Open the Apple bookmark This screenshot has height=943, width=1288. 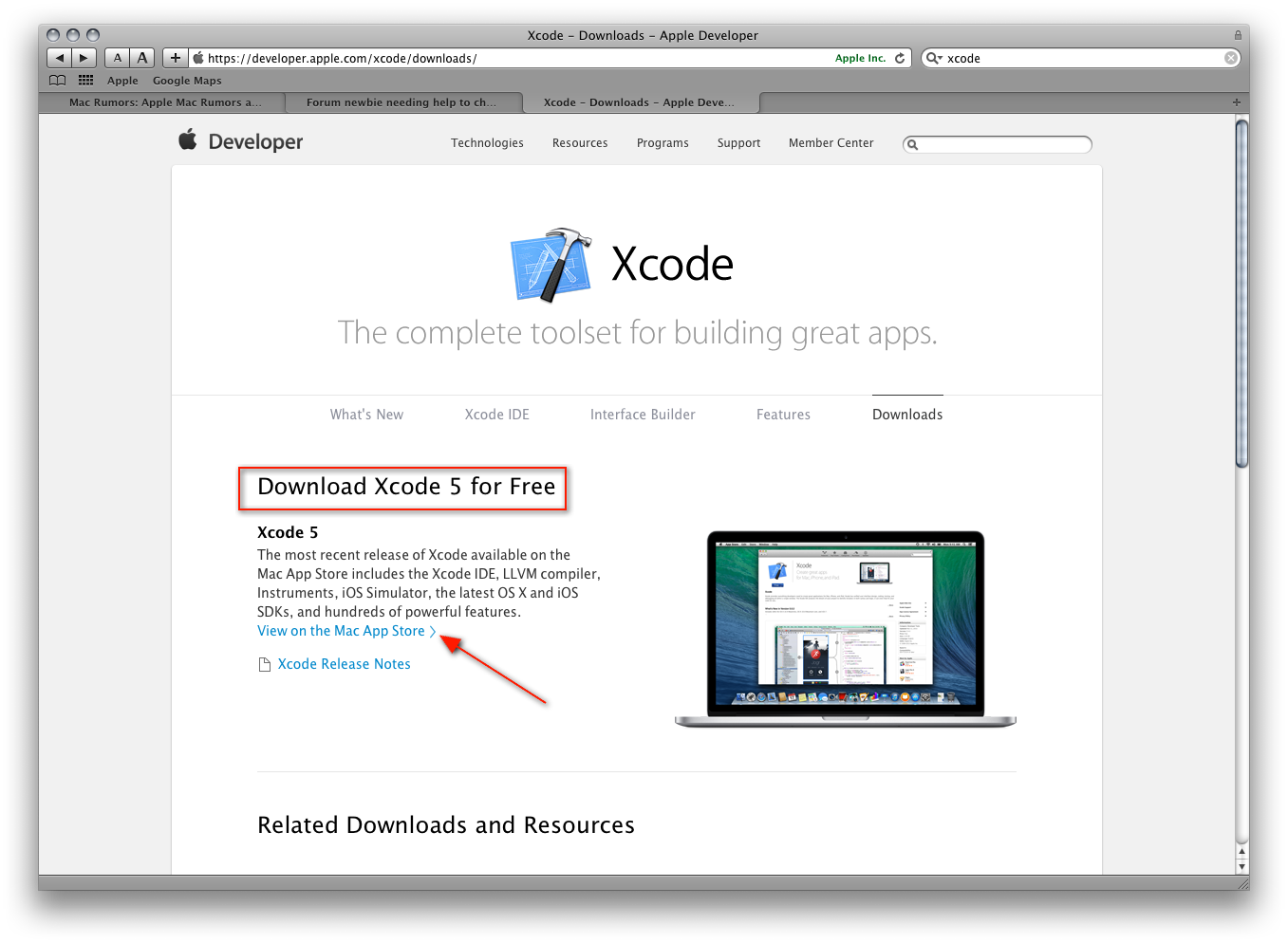coord(122,81)
